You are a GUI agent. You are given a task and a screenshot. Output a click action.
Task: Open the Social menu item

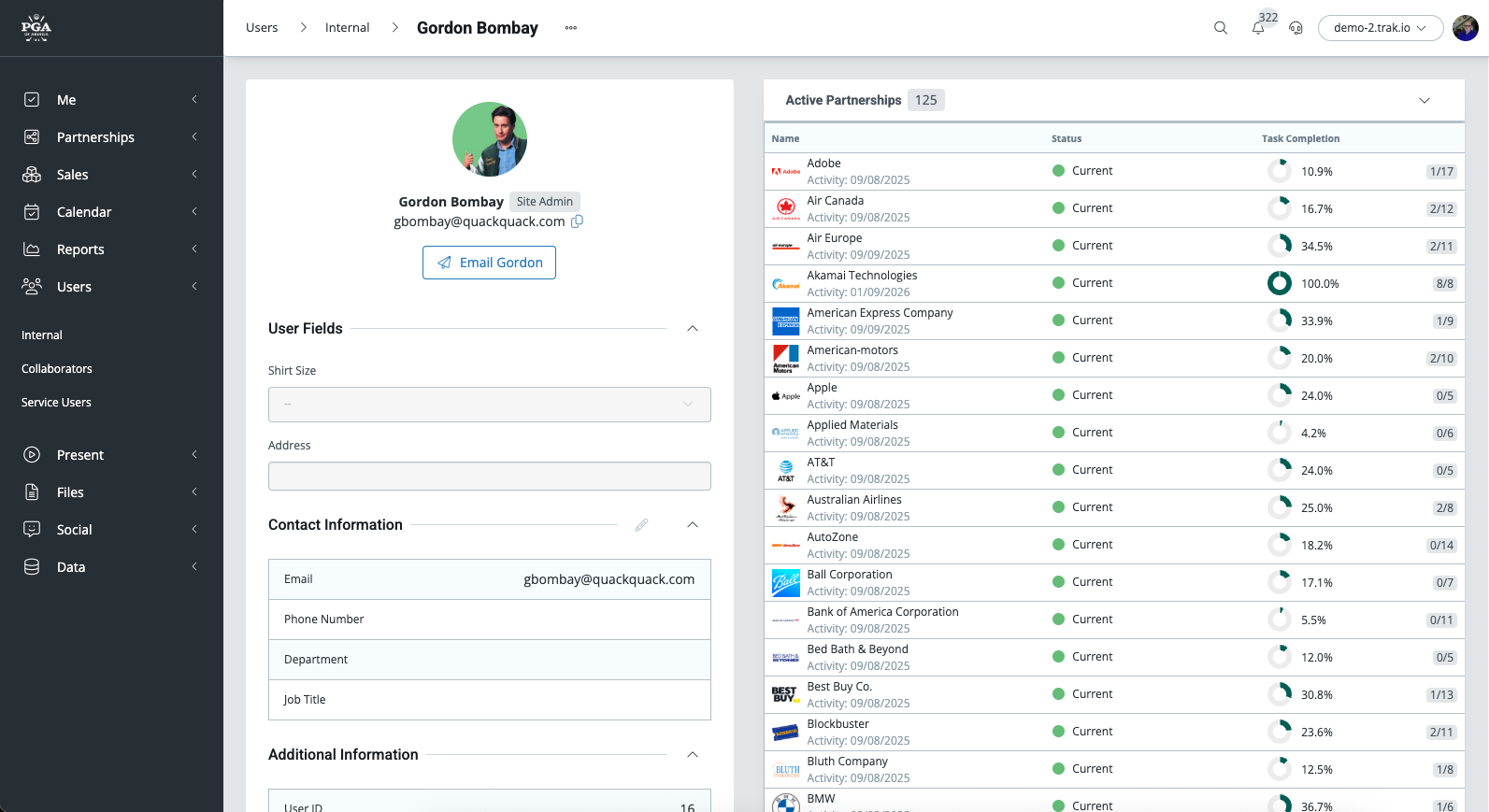[x=111, y=530]
